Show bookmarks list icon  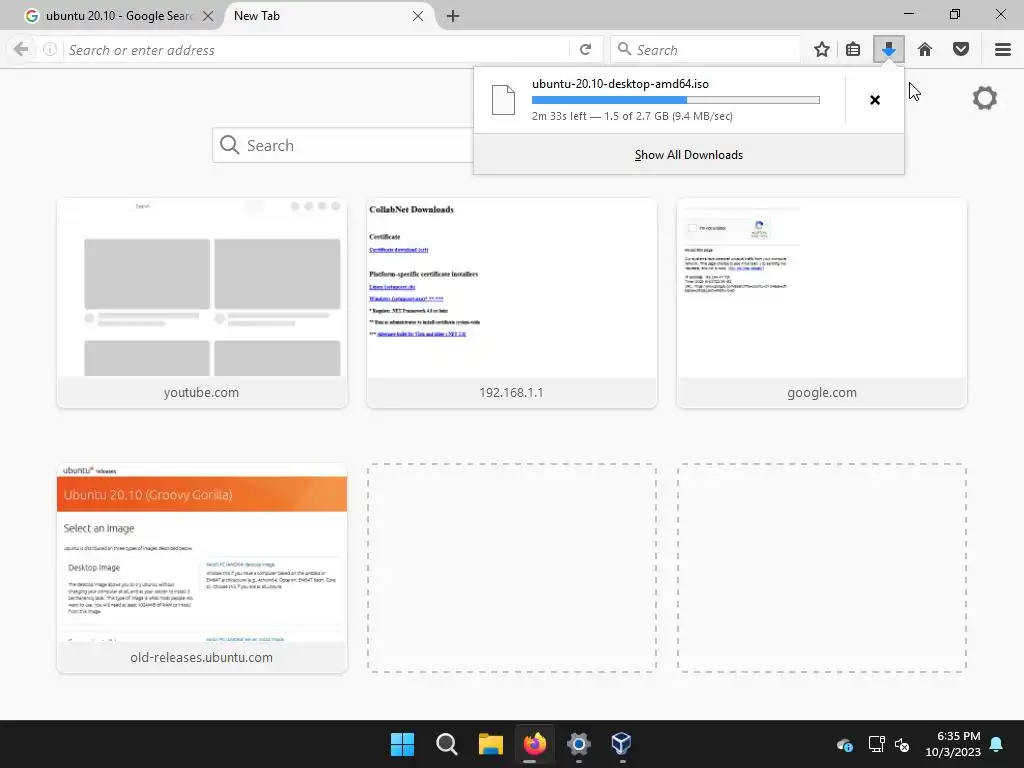[x=853, y=50]
